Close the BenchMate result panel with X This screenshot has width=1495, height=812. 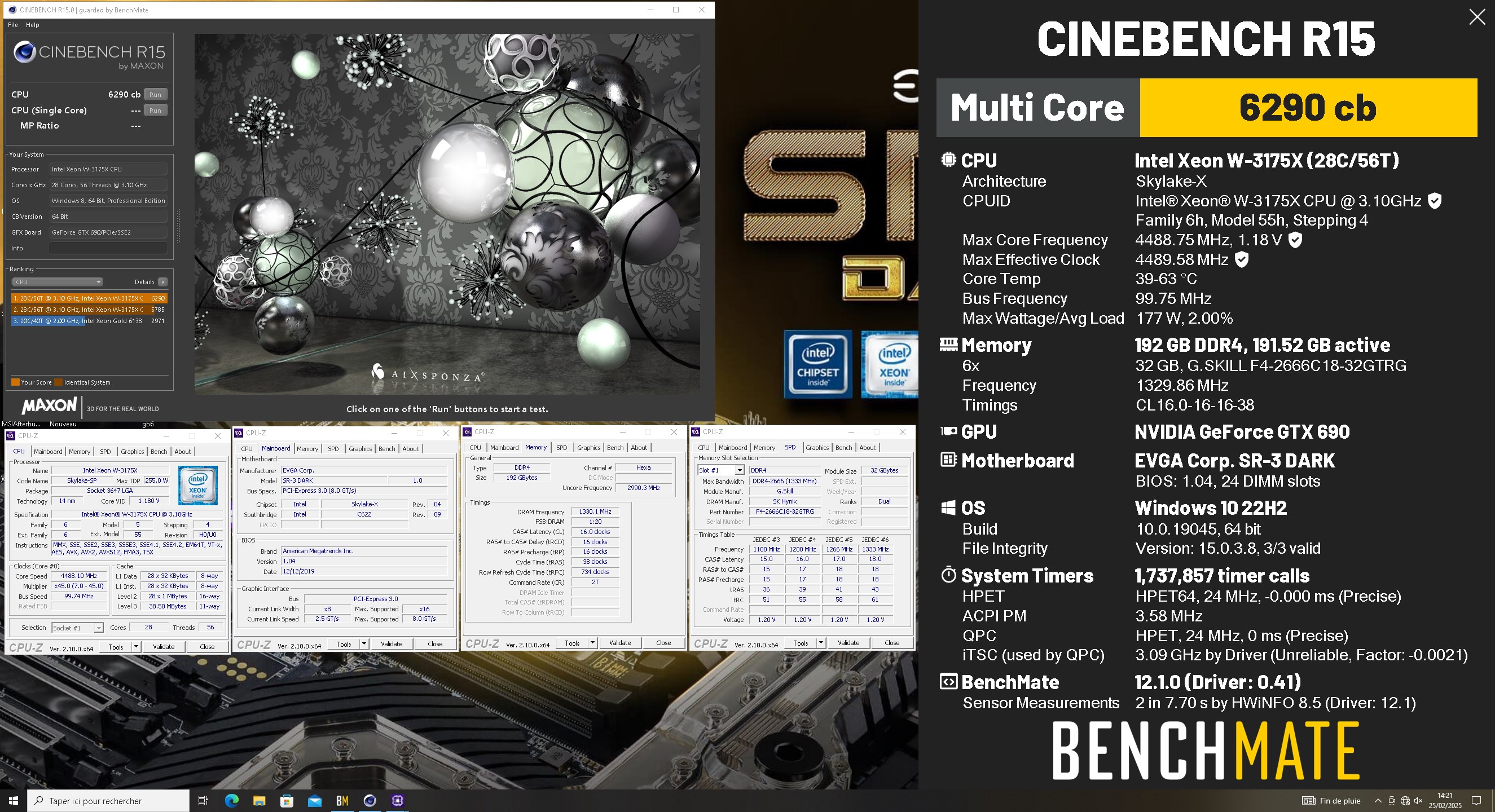coord(1477,17)
